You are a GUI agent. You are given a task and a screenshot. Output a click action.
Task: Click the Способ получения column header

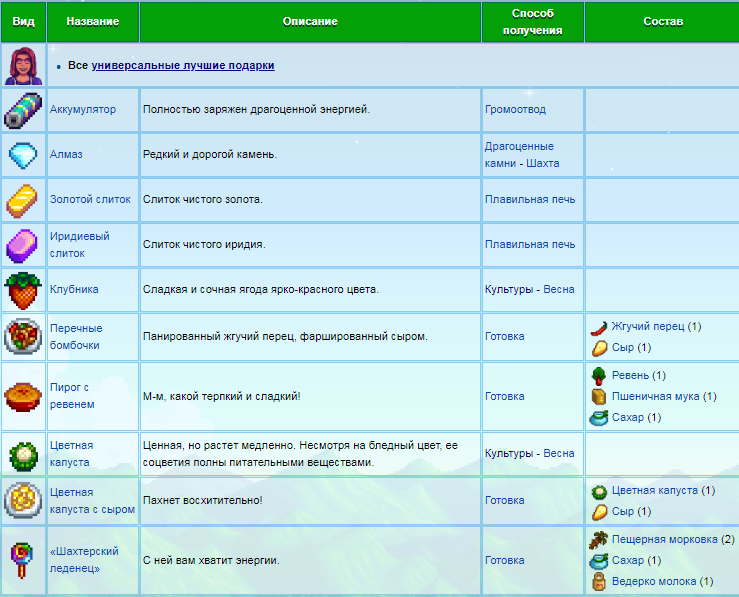coord(533,22)
